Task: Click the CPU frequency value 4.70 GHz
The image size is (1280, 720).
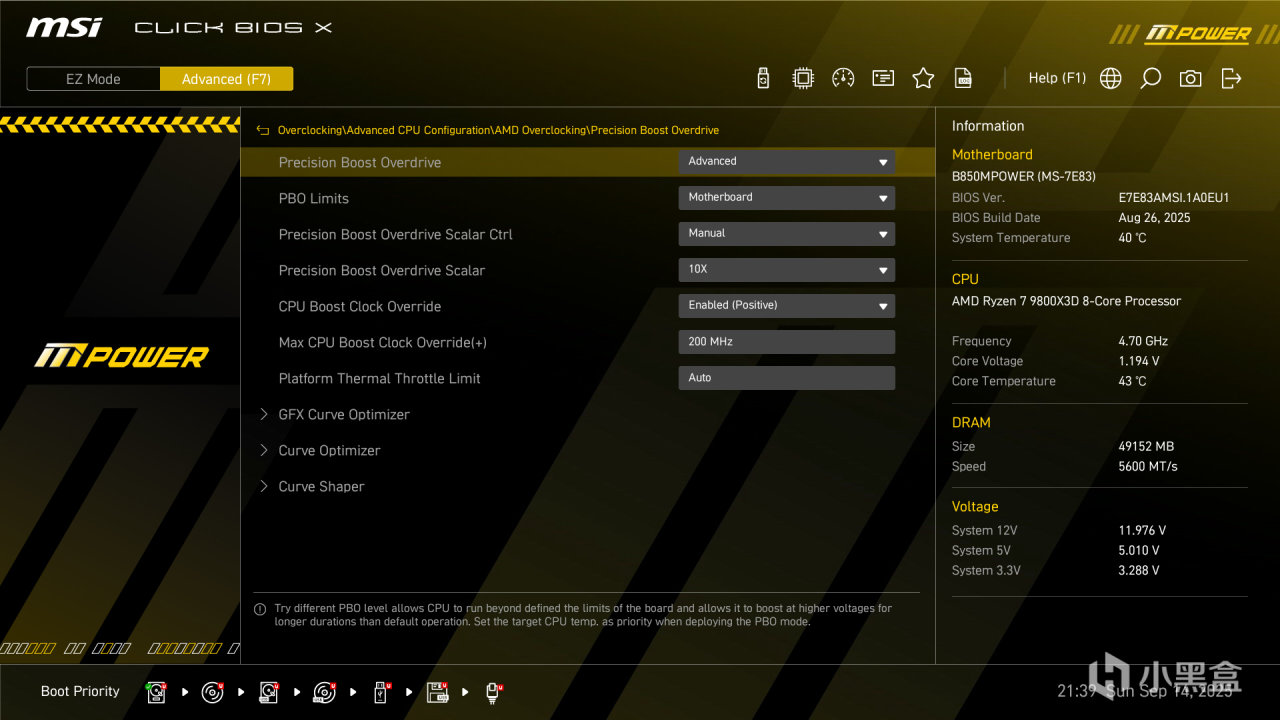Action: 1143,341
